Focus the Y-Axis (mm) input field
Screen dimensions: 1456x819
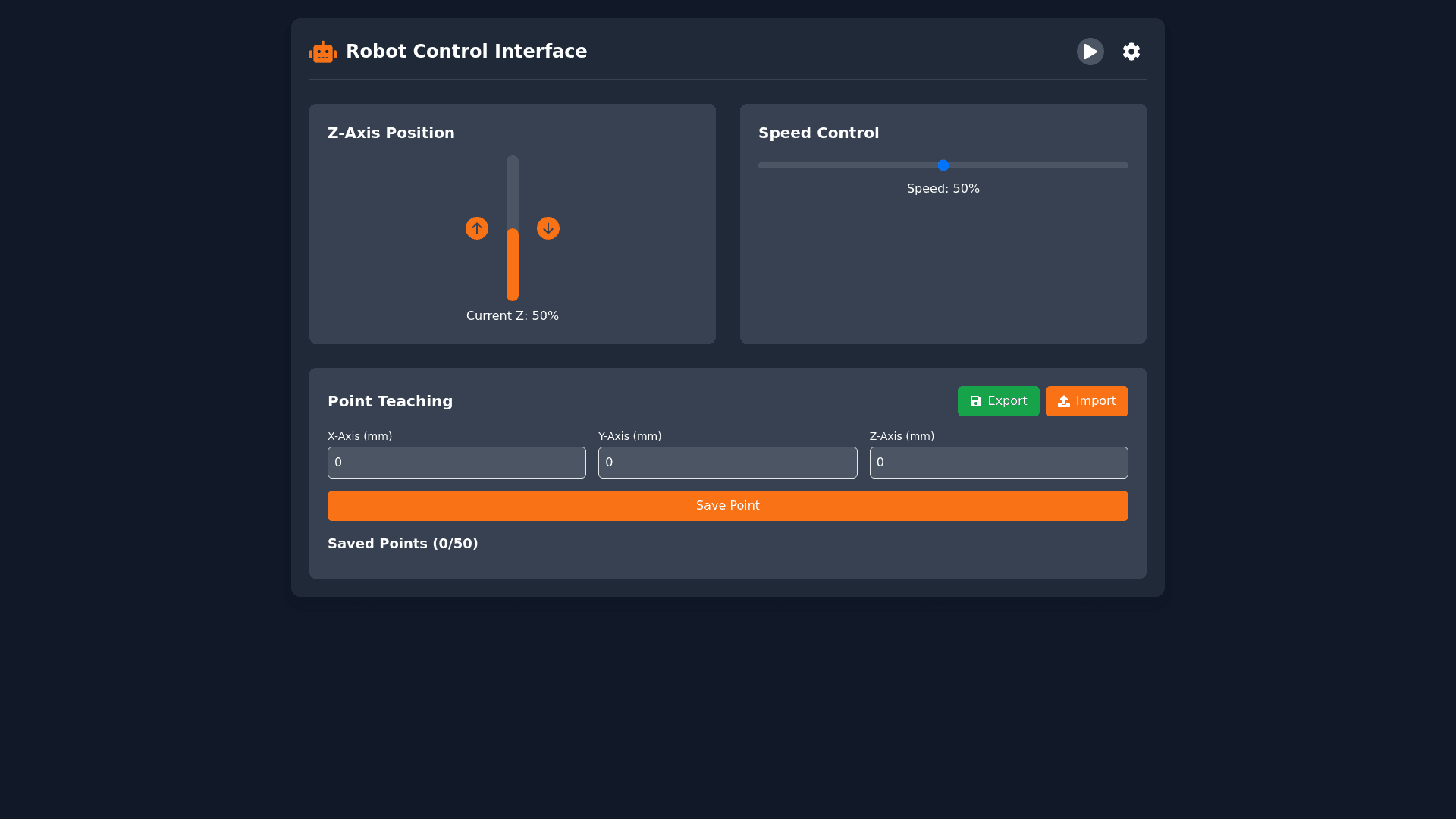(x=727, y=463)
